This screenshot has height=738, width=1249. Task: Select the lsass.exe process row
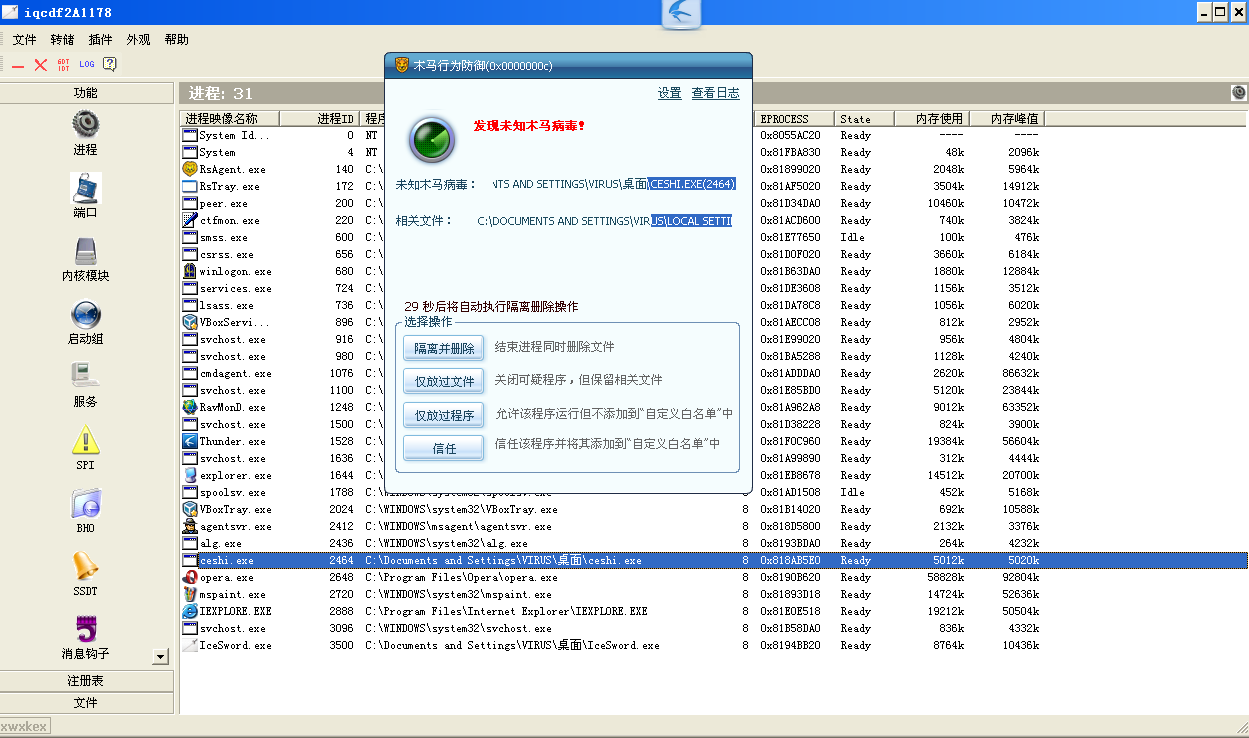click(714, 305)
